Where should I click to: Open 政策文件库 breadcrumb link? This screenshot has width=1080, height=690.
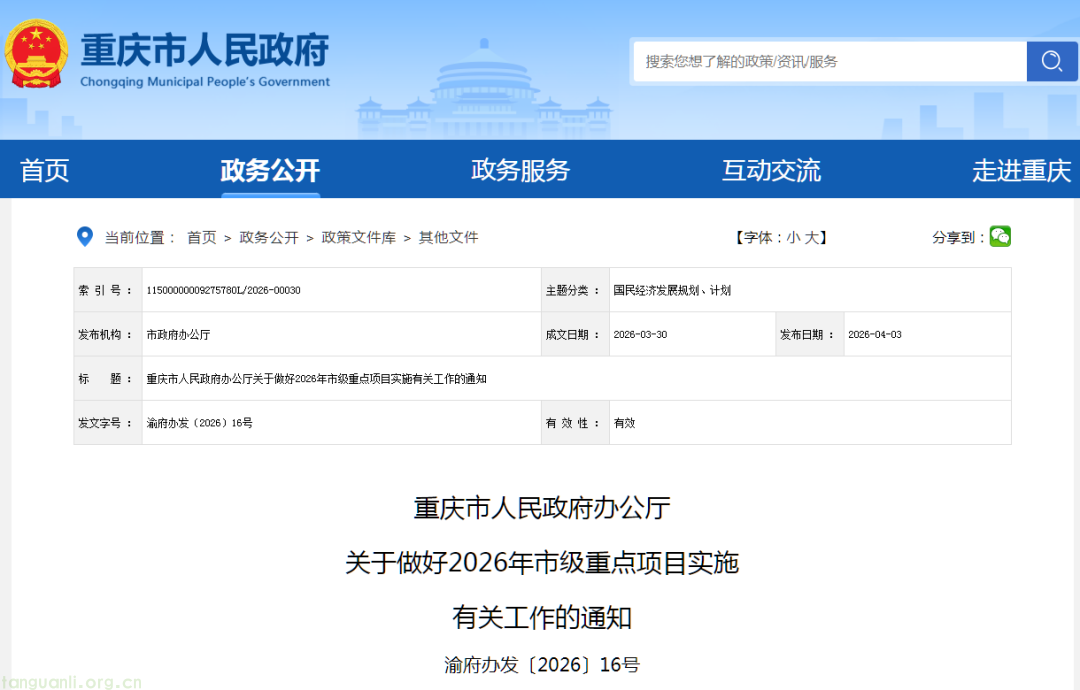pos(358,238)
